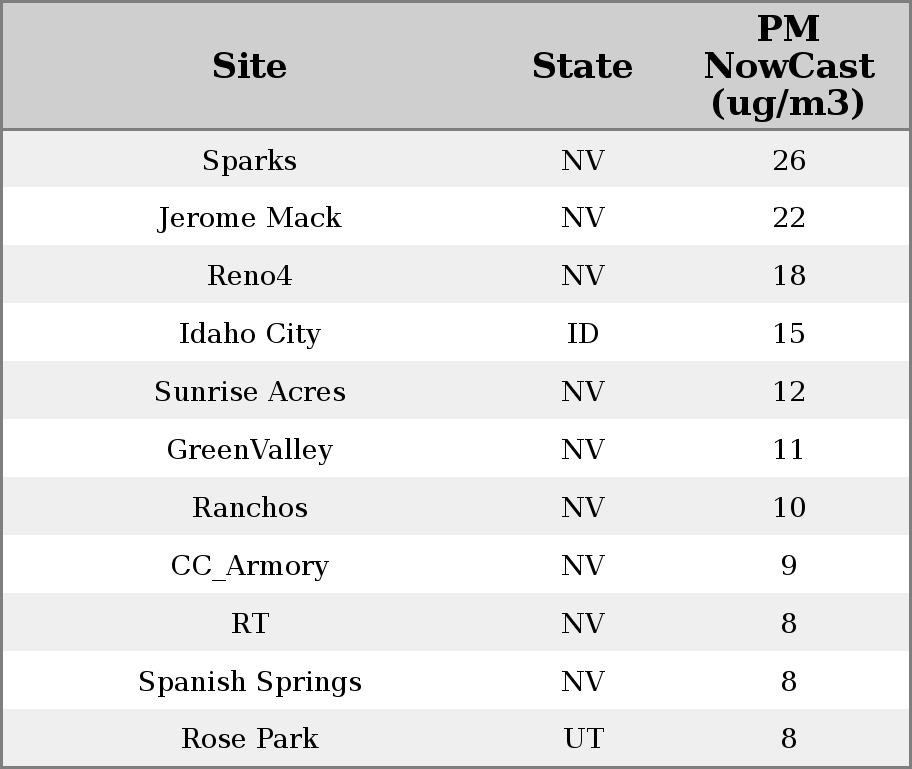Select the PM value 26 for Sparks
Viewport: 912px width, 769px height.
point(788,160)
